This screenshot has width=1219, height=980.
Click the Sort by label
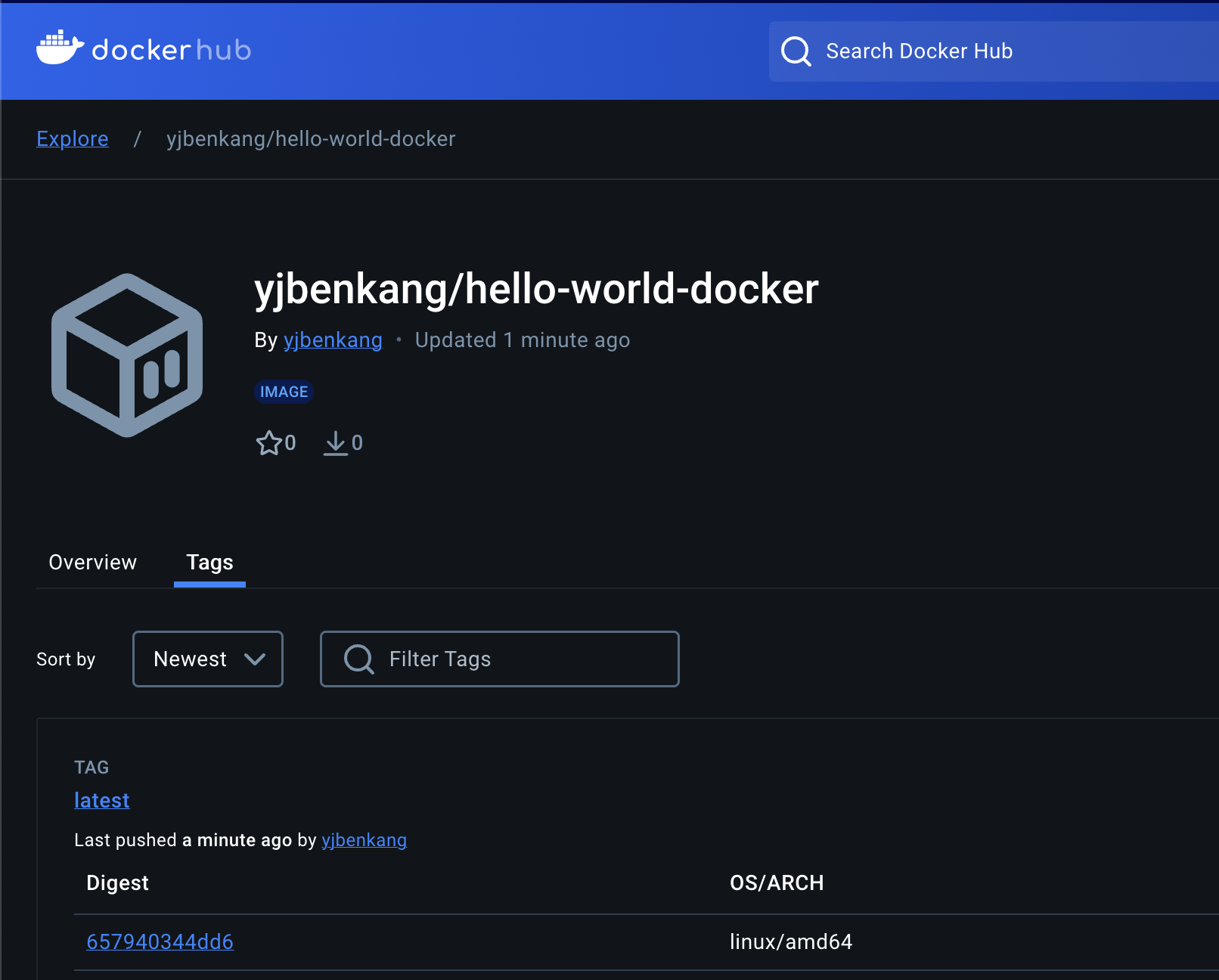pos(66,659)
